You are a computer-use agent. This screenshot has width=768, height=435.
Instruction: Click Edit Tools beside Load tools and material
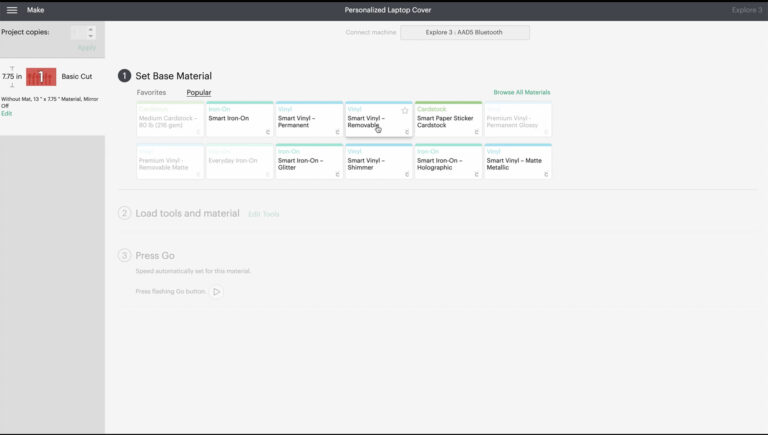point(264,214)
